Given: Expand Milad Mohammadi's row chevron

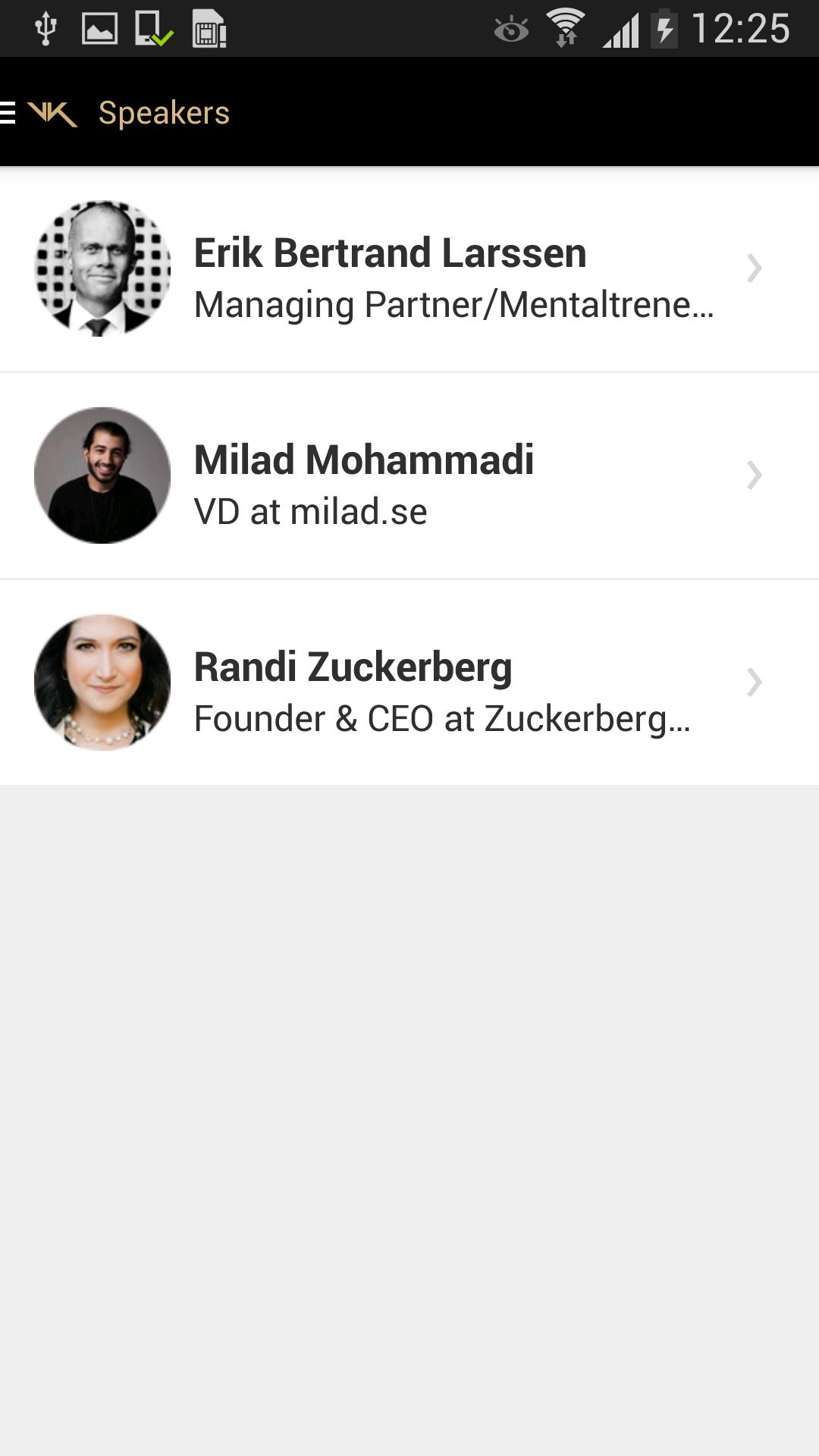Looking at the screenshot, I should [754, 475].
